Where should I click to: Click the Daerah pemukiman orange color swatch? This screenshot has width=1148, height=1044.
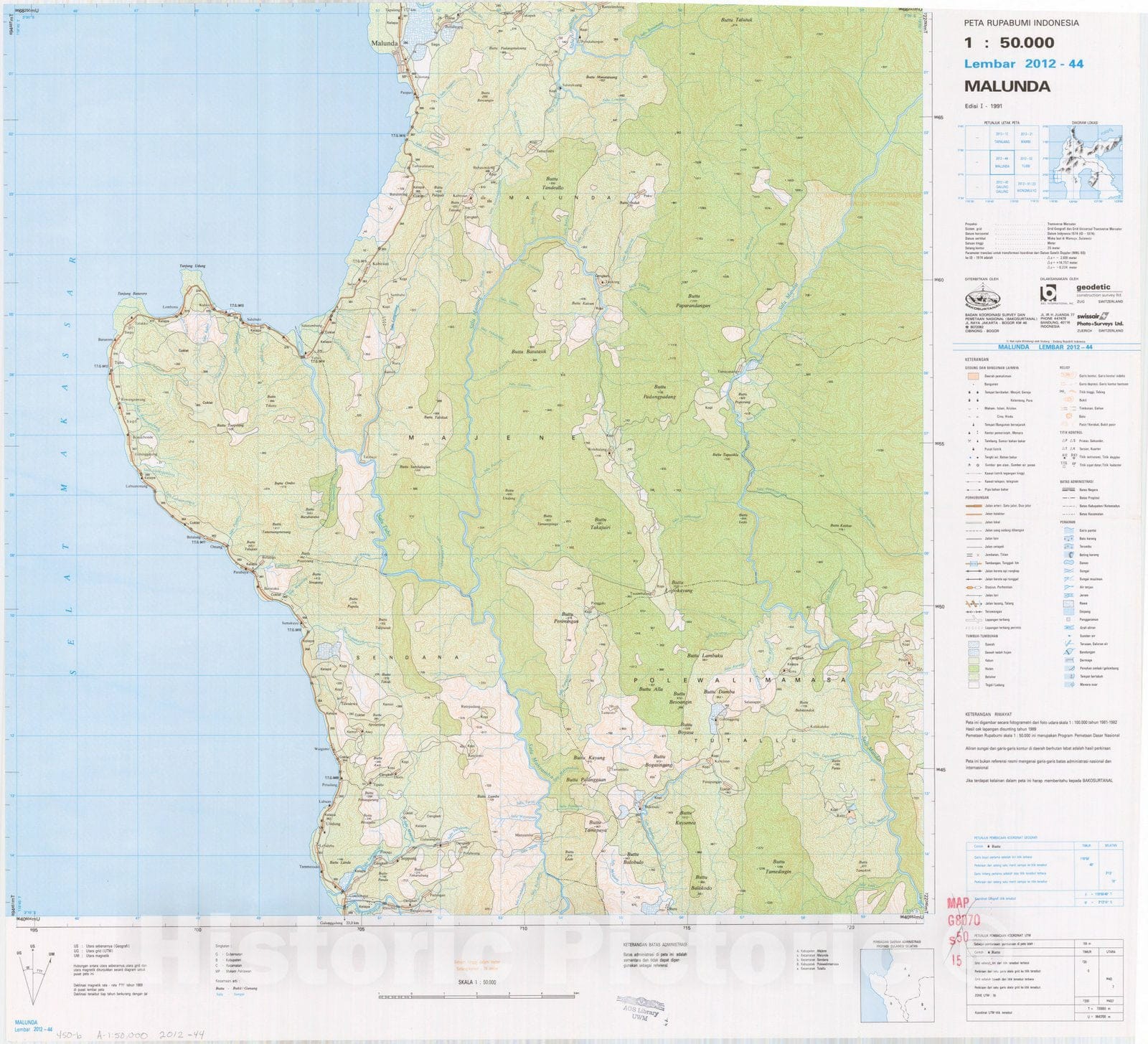972,375
